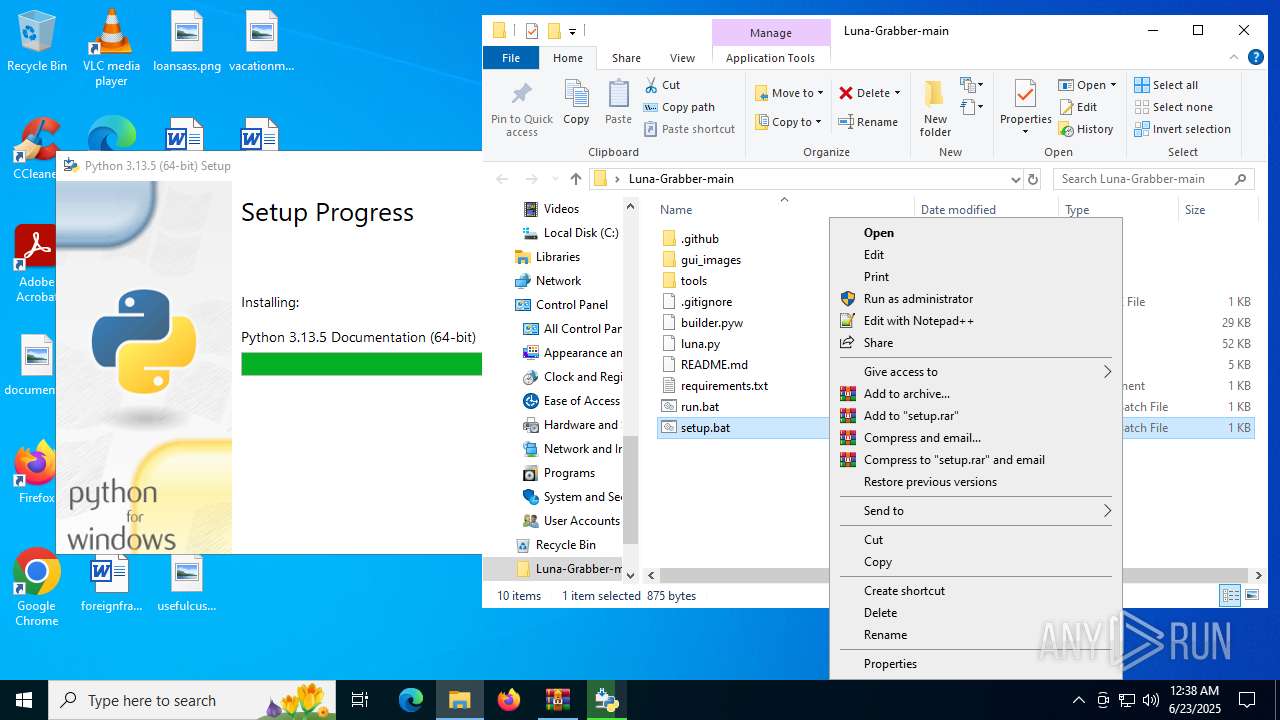Open the address bar history dropdown

1016,179
